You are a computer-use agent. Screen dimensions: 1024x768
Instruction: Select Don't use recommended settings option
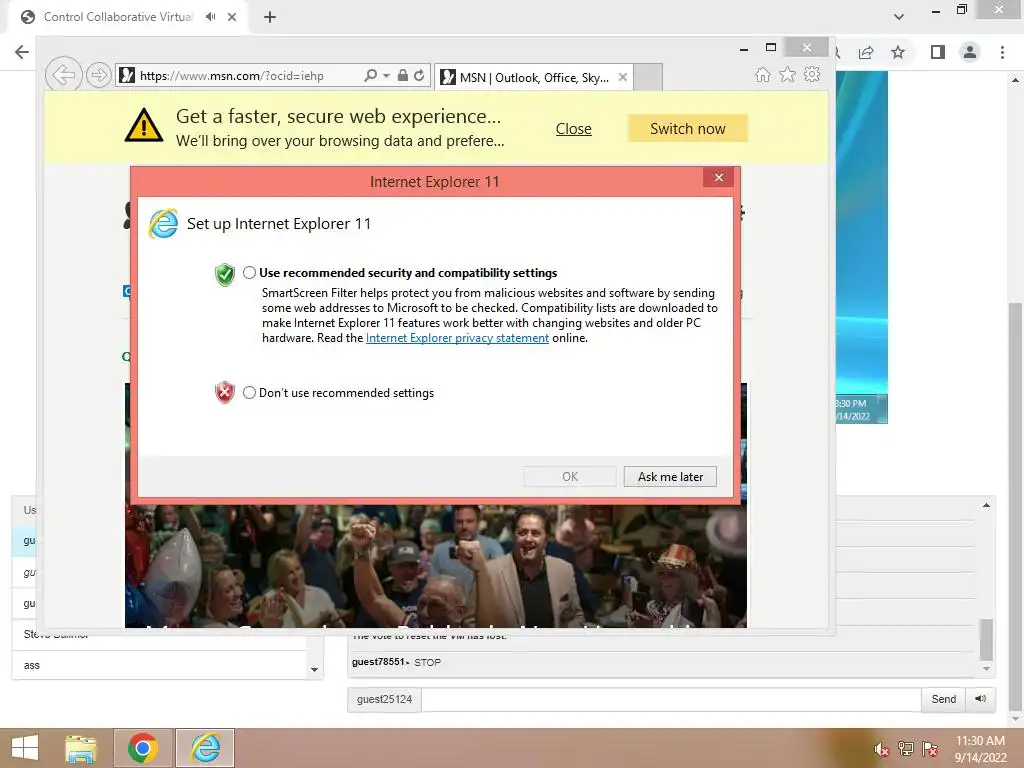[x=249, y=392]
